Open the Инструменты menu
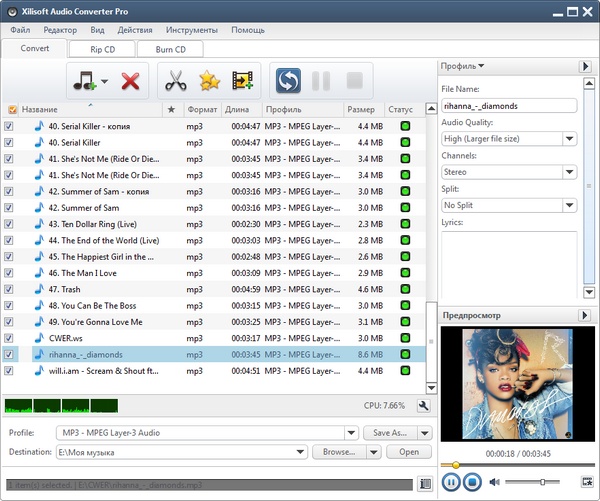 click(x=192, y=30)
